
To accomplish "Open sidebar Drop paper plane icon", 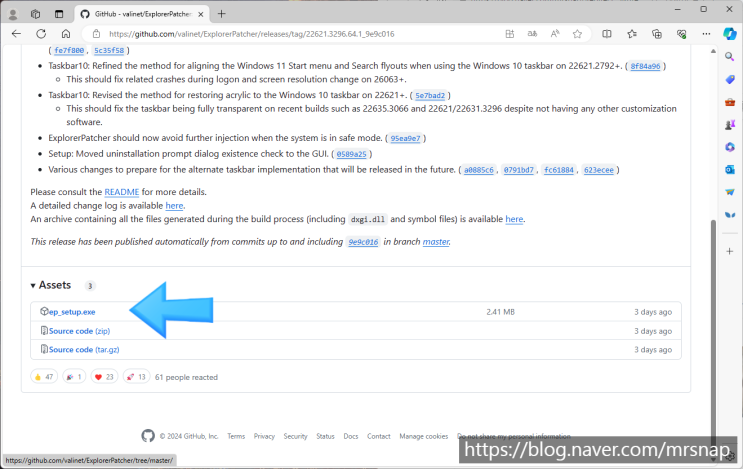I will click(x=730, y=192).
